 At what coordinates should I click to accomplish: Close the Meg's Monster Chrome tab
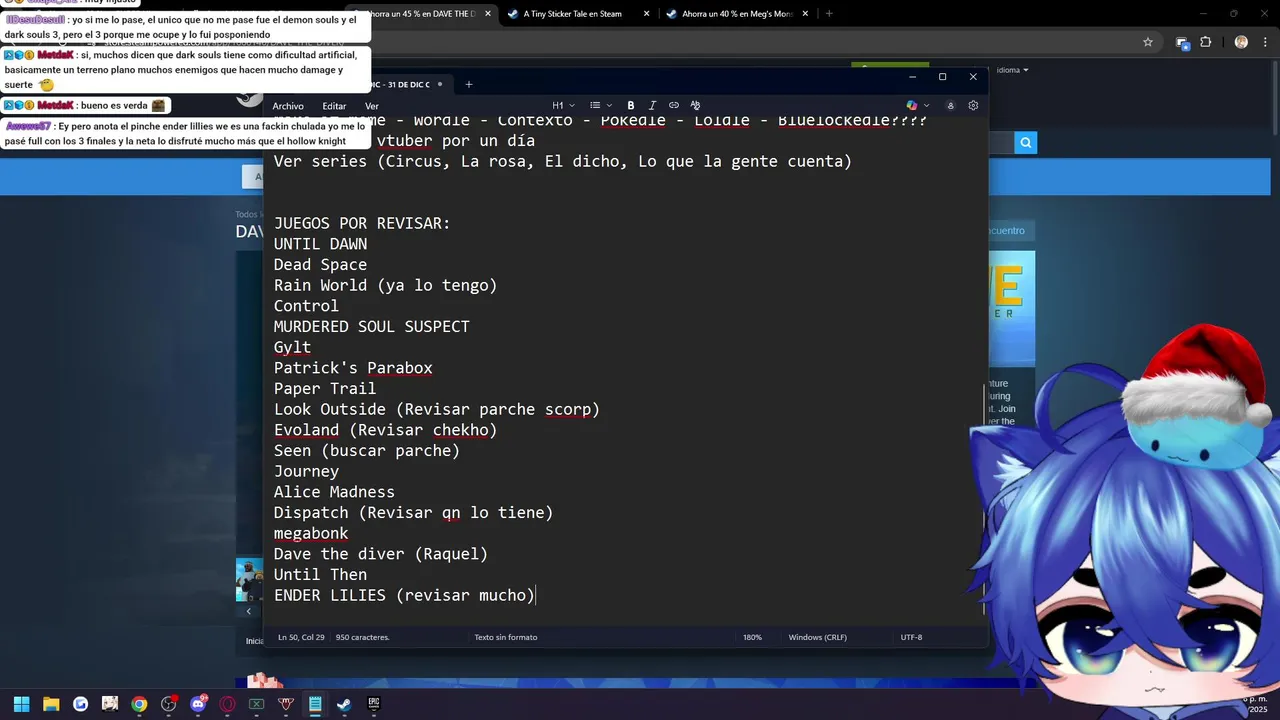803,14
